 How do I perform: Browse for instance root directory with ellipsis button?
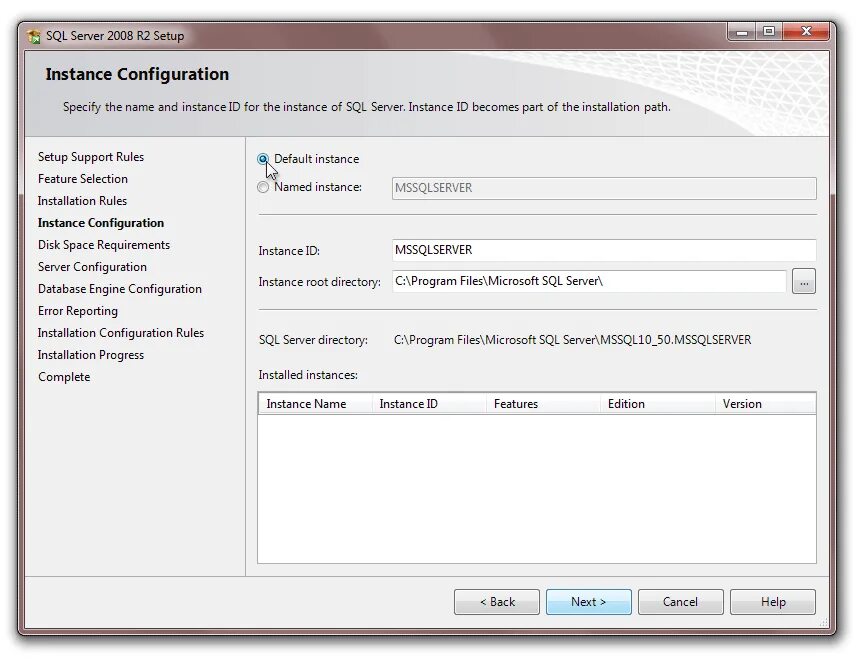point(804,281)
